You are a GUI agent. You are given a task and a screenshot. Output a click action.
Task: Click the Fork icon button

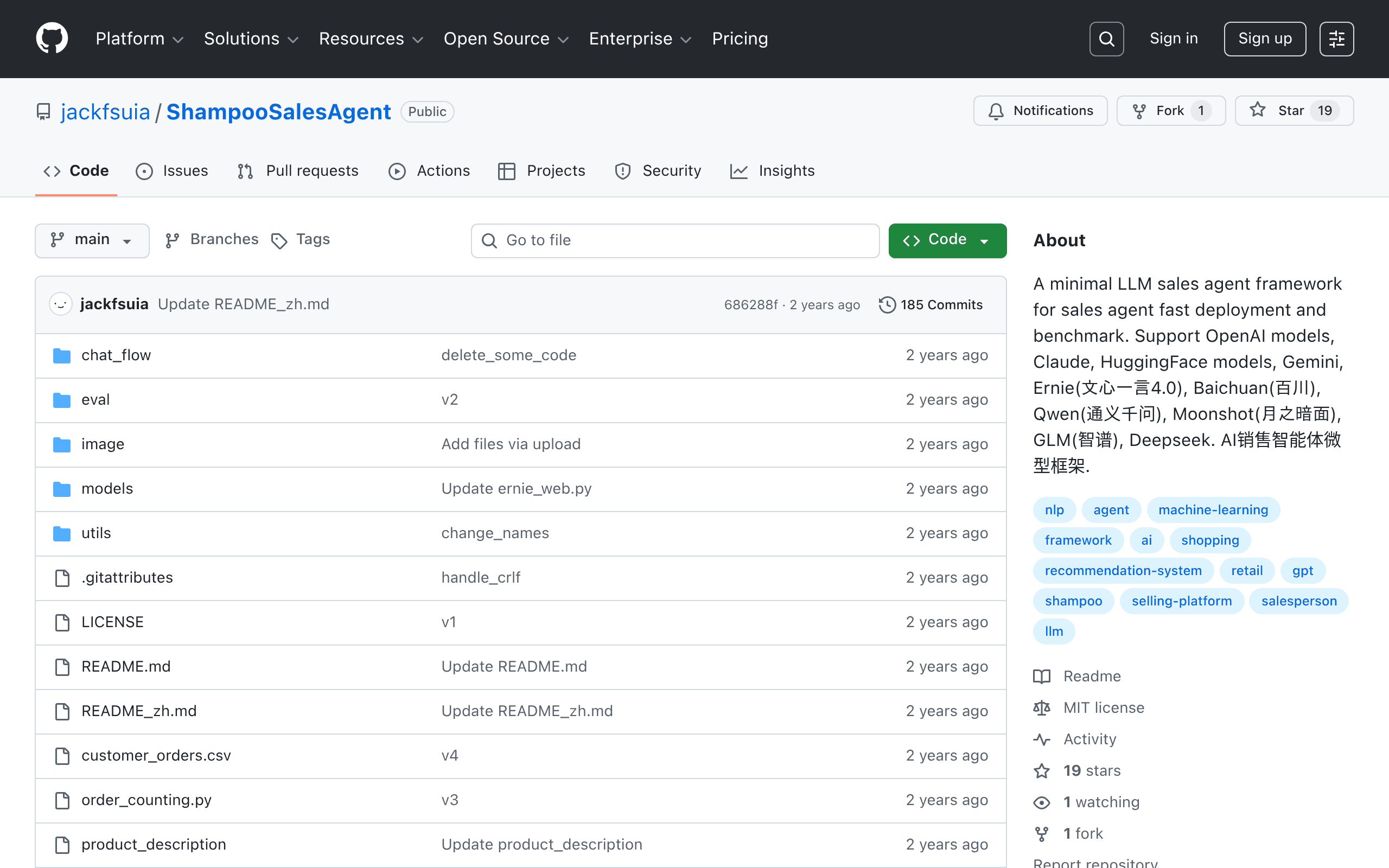coord(1139,111)
